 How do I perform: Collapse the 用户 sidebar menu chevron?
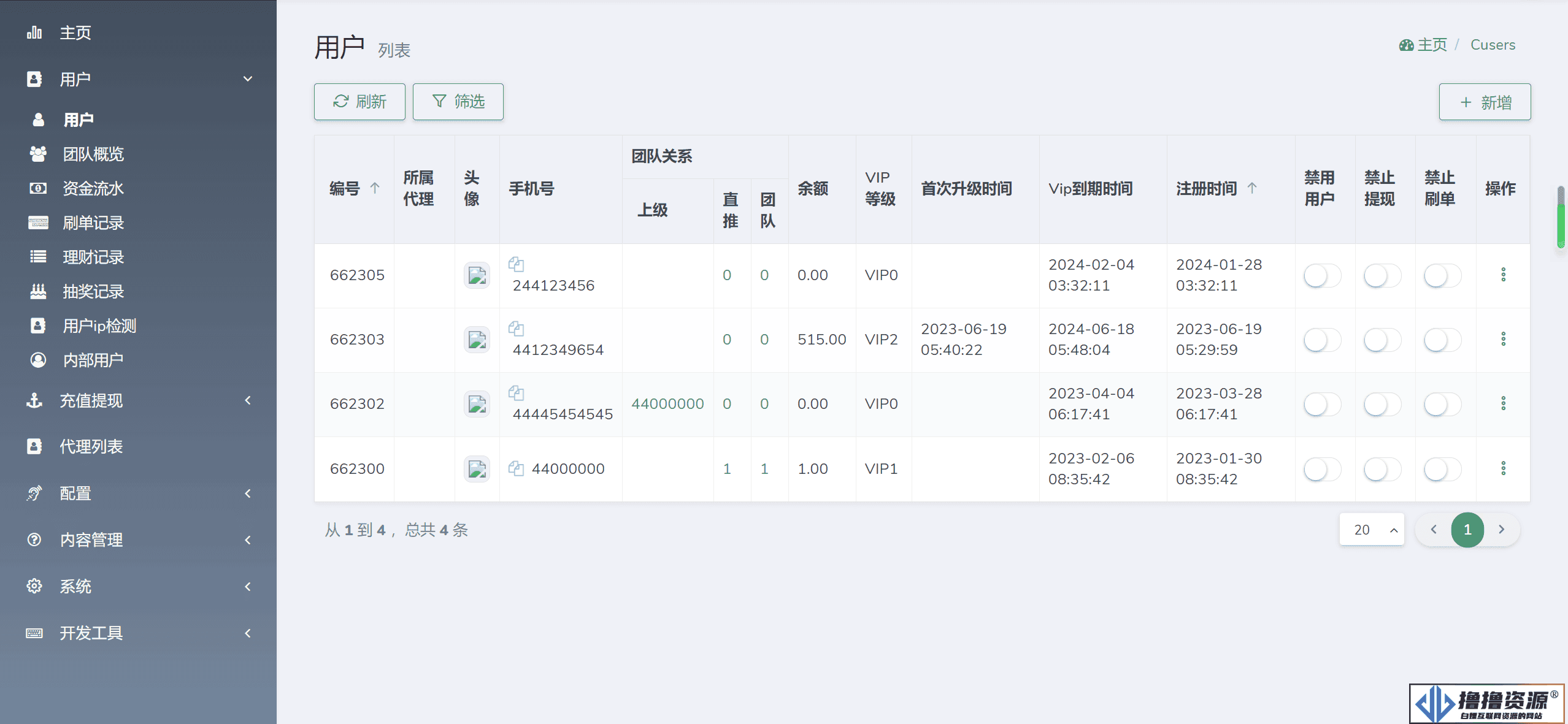tap(248, 78)
